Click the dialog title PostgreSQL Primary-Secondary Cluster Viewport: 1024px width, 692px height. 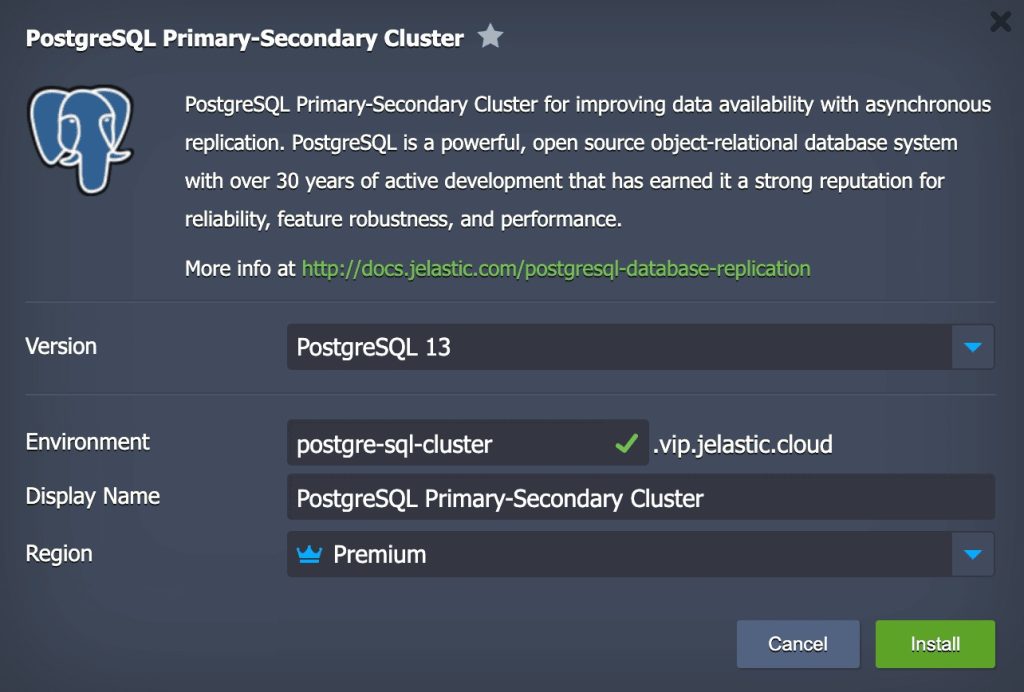pos(245,38)
